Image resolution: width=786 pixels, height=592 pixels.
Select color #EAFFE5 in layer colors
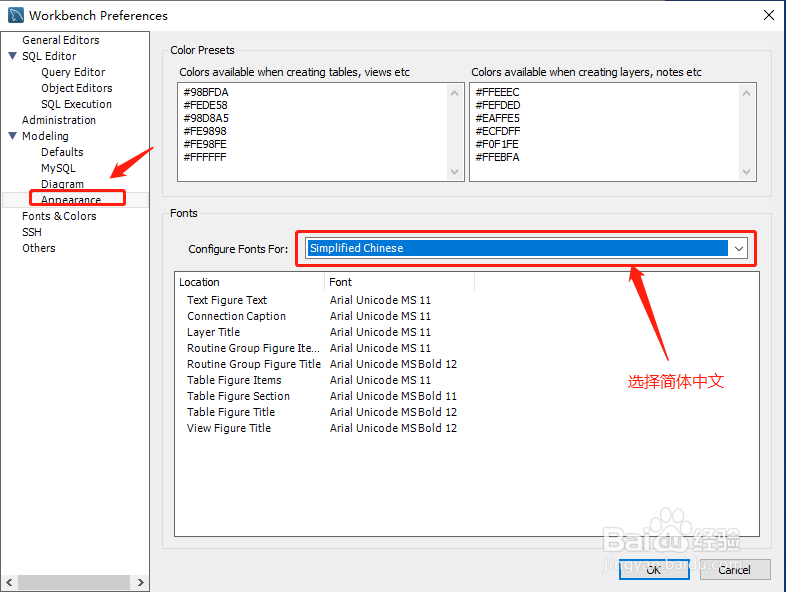pyautogui.click(x=497, y=118)
